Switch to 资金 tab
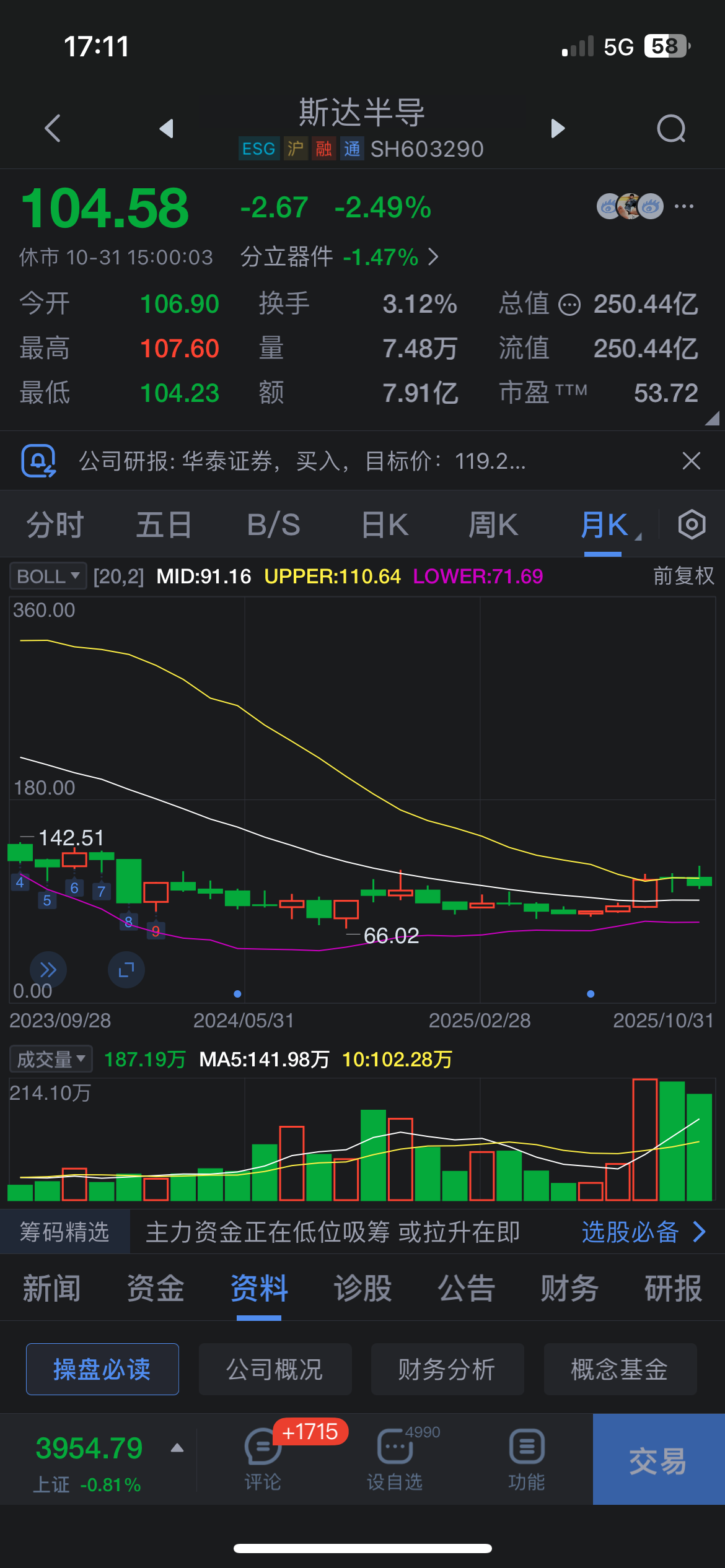This screenshot has width=725, height=1568. (x=156, y=1289)
